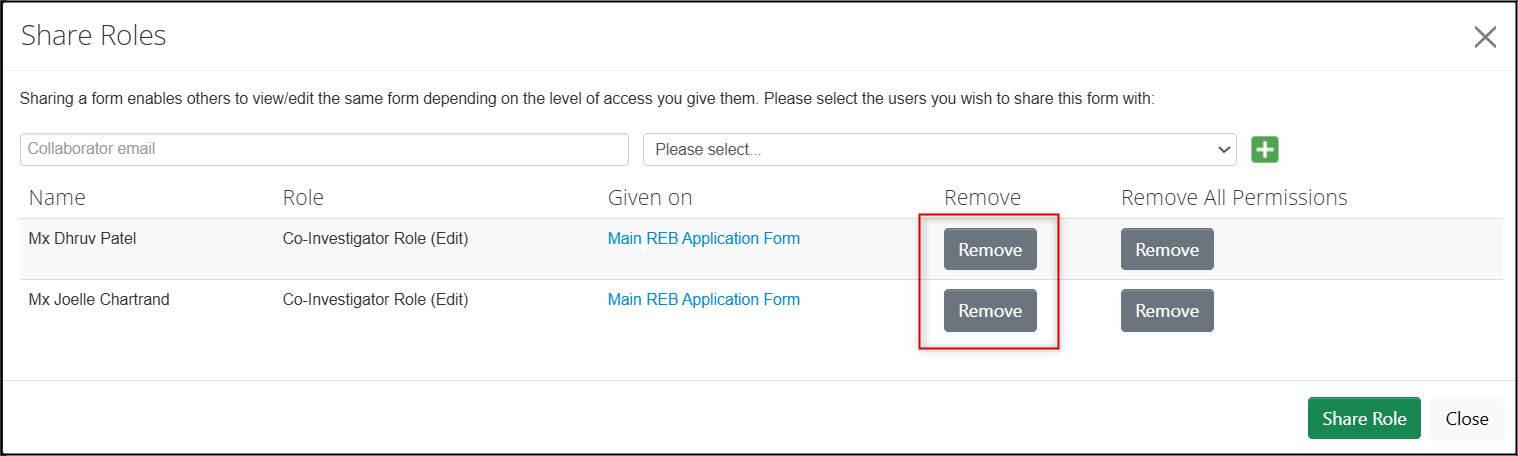
Task: Click the Role column header
Action: click(303, 198)
